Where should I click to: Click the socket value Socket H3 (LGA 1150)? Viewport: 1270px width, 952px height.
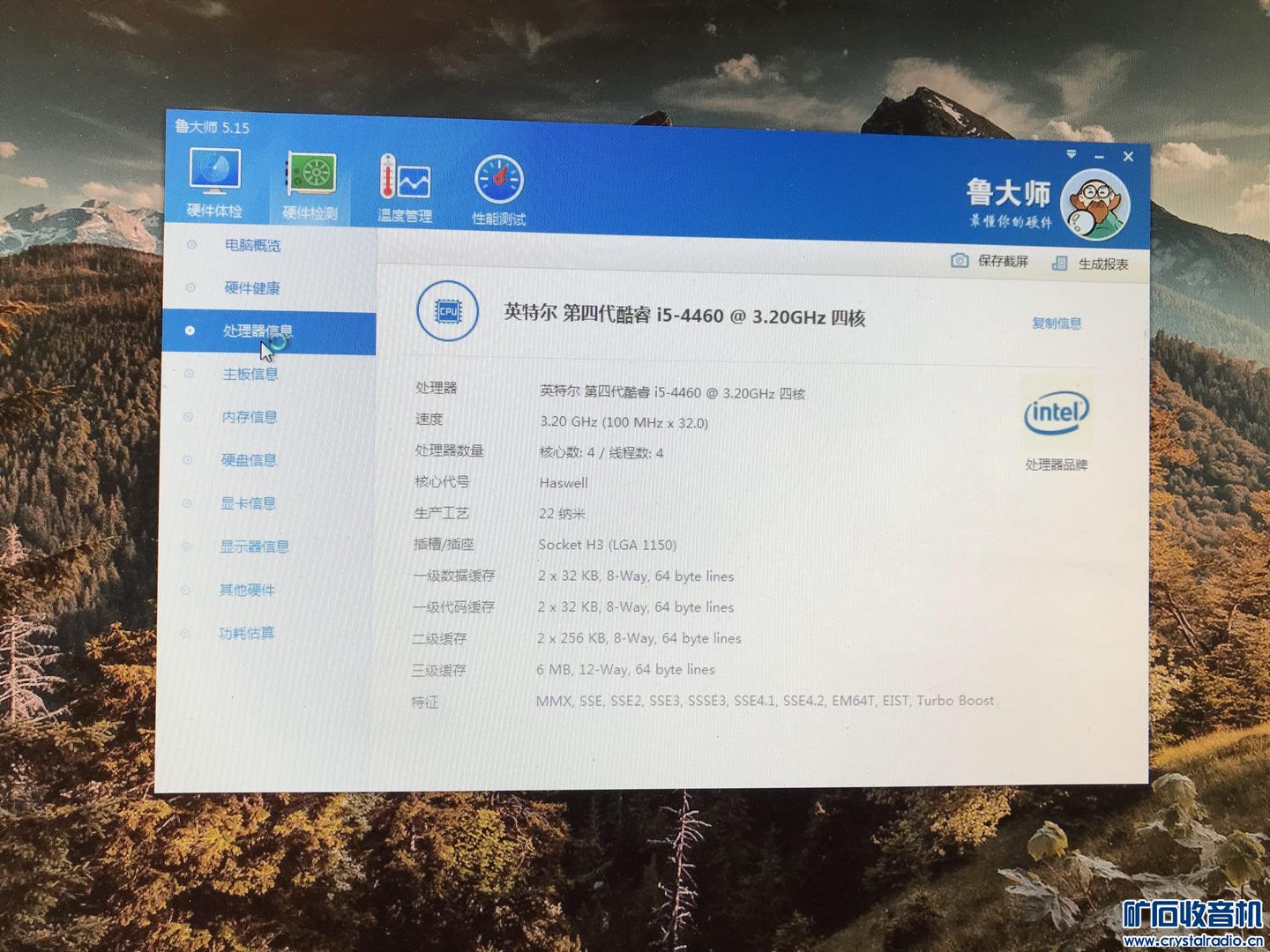[x=607, y=545]
